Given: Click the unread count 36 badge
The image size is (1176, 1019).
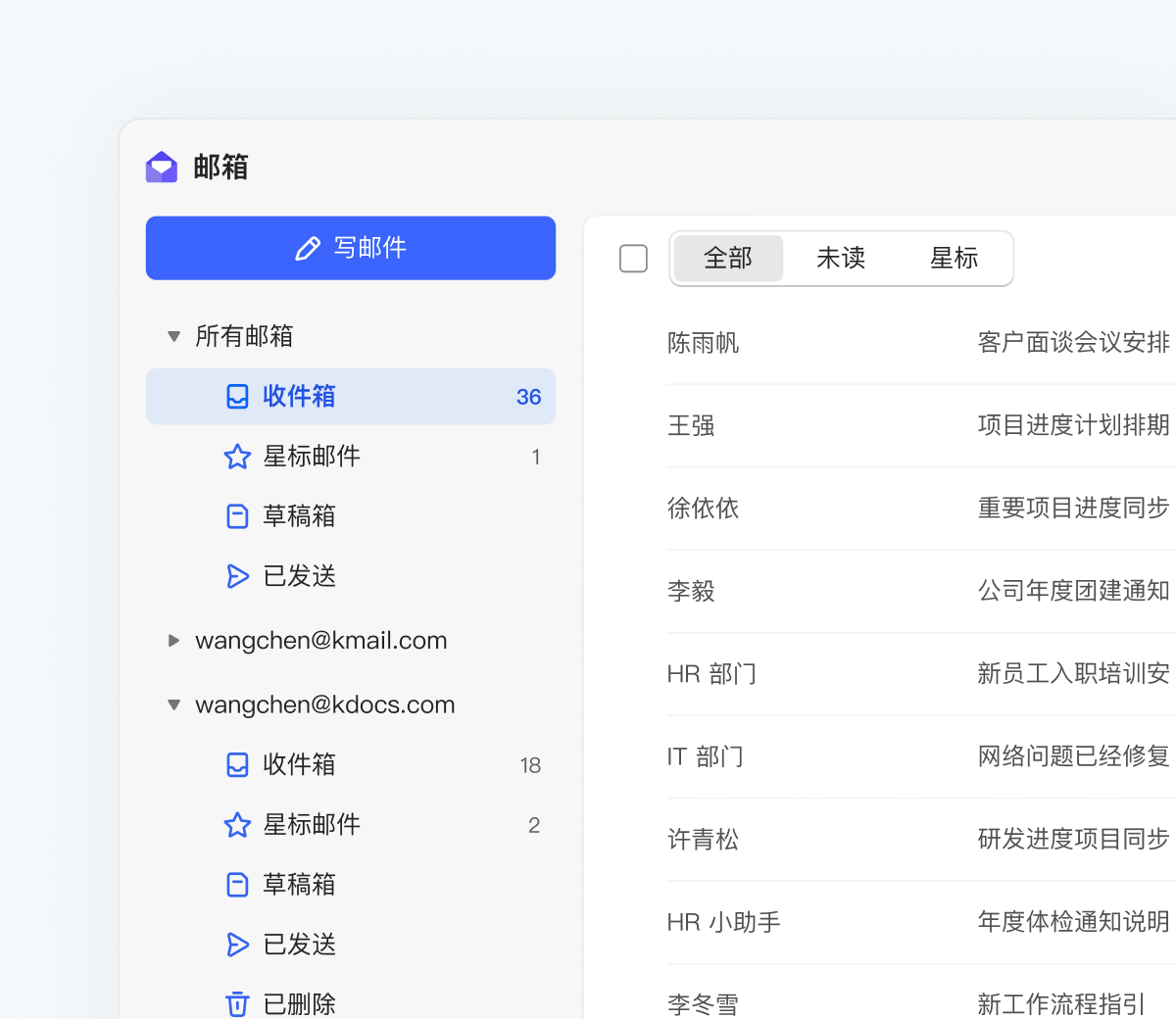Looking at the screenshot, I should [x=528, y=397].
